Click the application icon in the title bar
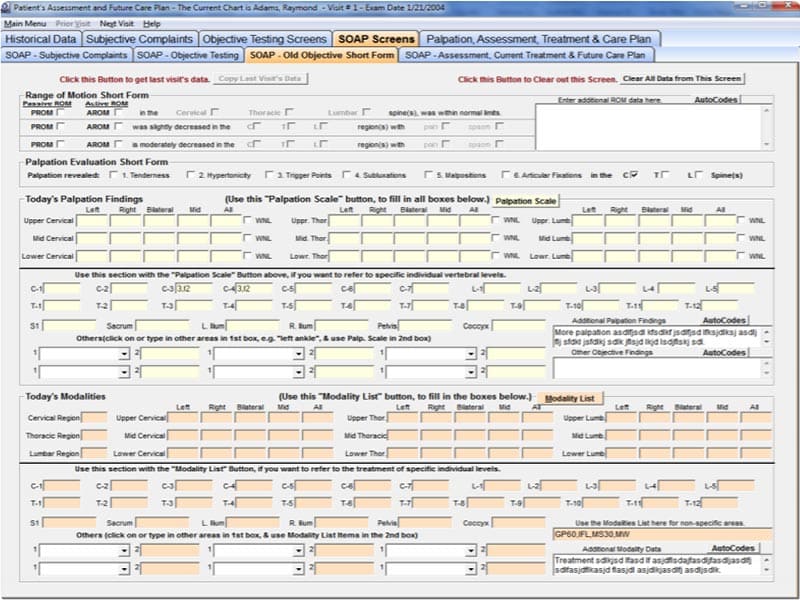Image resolution: width=800 pixels, height=600 pixels. tap(6, 8)
